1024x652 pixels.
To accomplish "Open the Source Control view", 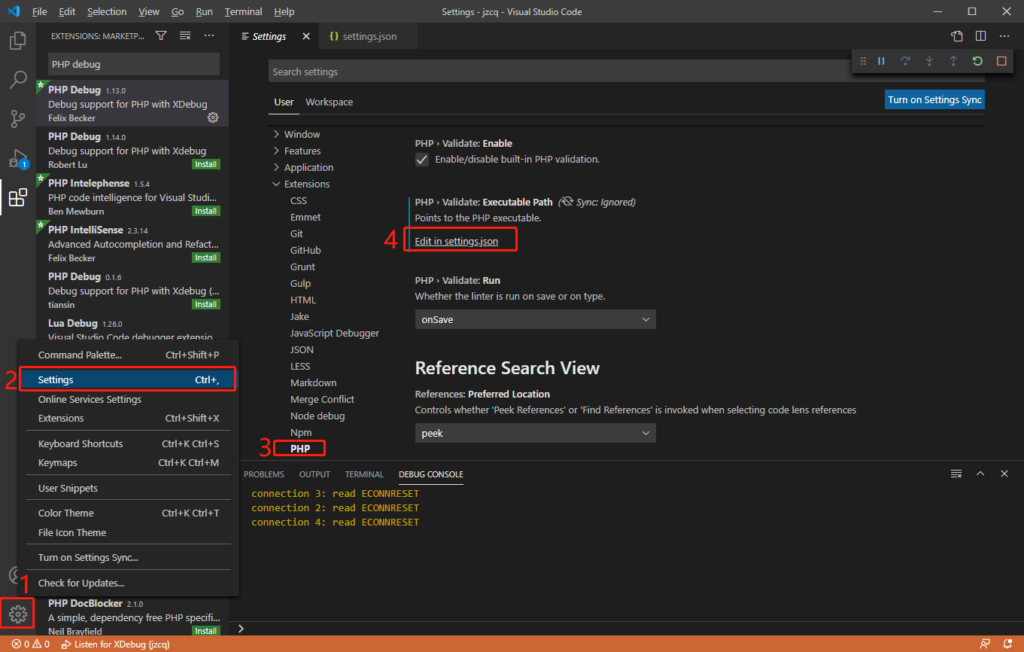I will pos(18,118).
